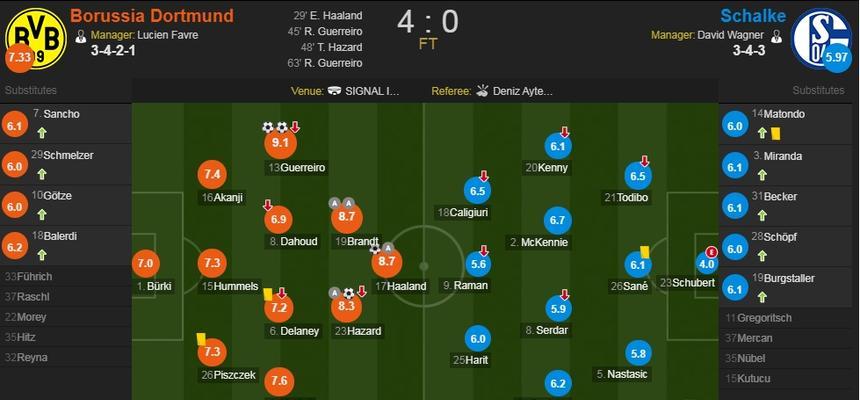Image resolution: width=860 pixels, height=400 pixels.
Task: Select Haaland's 8.7 rating circle
Action: [x=387, y=262]
